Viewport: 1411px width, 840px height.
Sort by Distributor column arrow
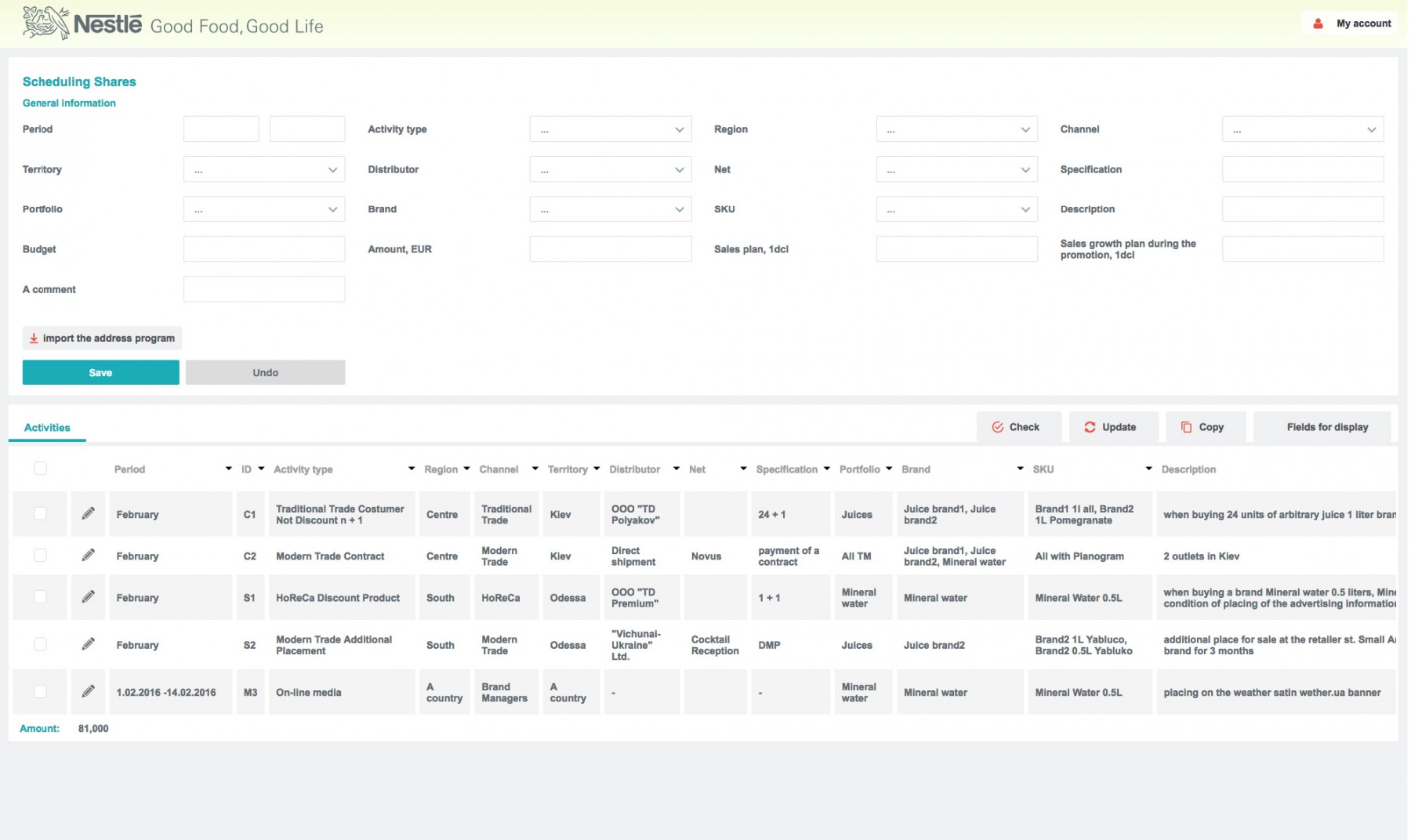point(676,469)
